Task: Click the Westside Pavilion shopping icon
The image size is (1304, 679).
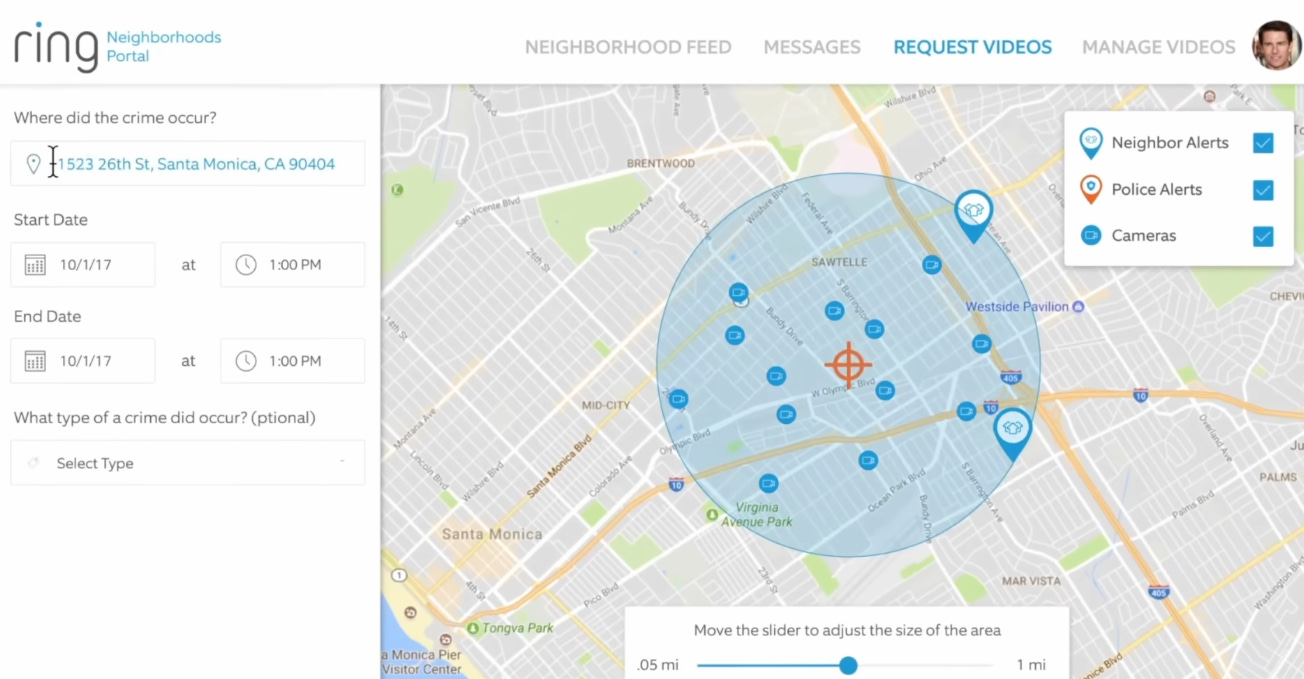Action: coord(1078,307)
